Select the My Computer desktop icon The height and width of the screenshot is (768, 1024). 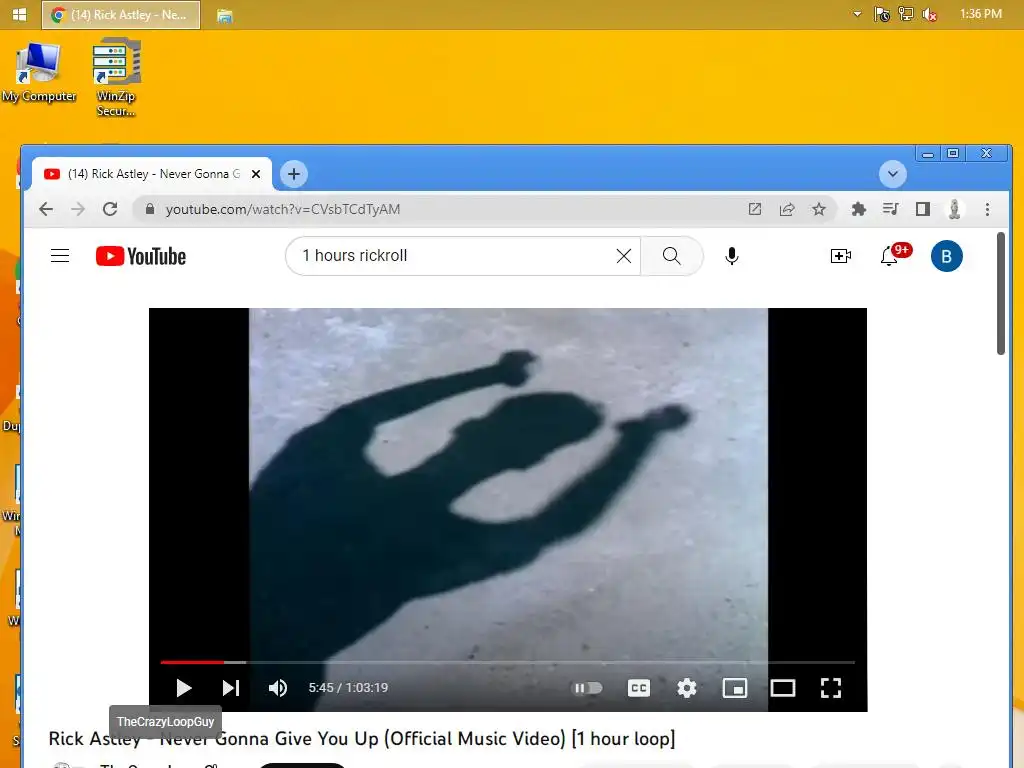point(39,73)
